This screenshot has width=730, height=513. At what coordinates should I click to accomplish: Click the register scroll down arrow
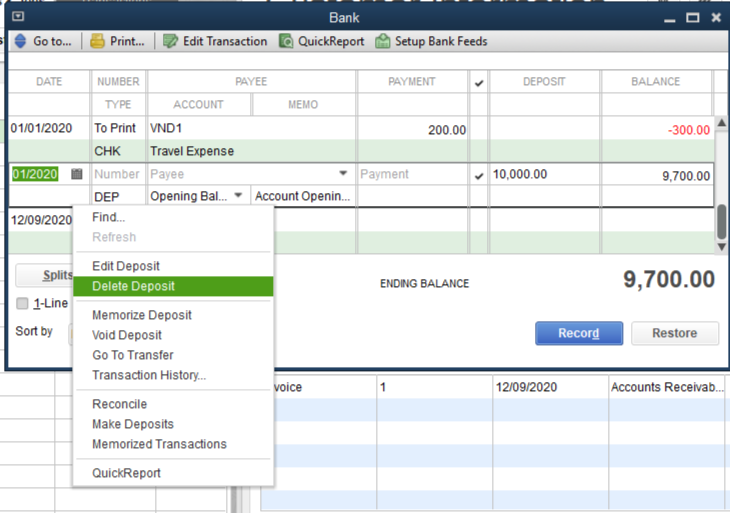pyautogui.click(x=721, y=247)
